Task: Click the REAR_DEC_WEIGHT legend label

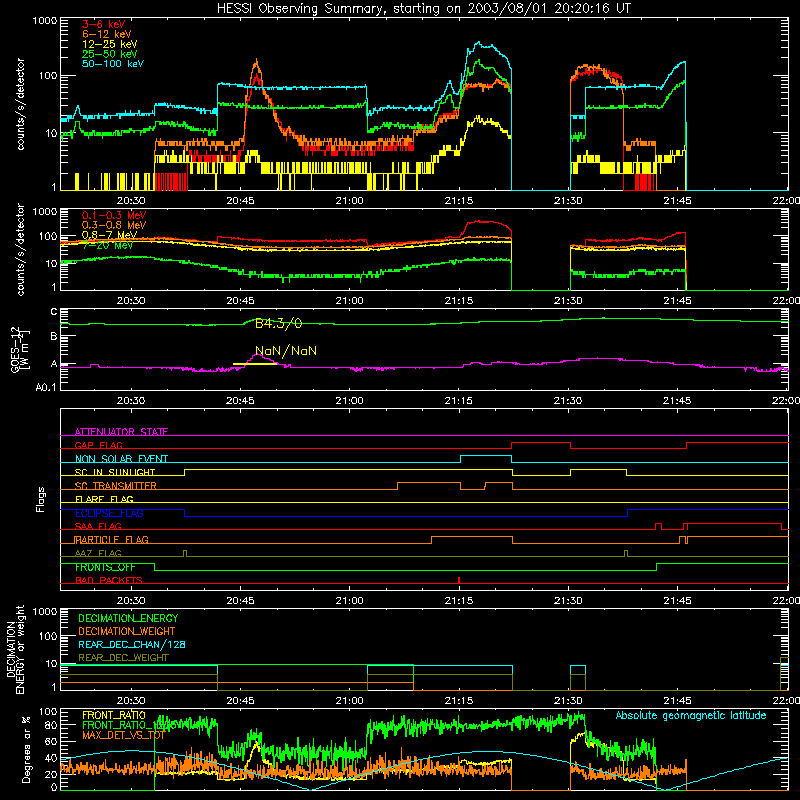Action: click(123, 658)
